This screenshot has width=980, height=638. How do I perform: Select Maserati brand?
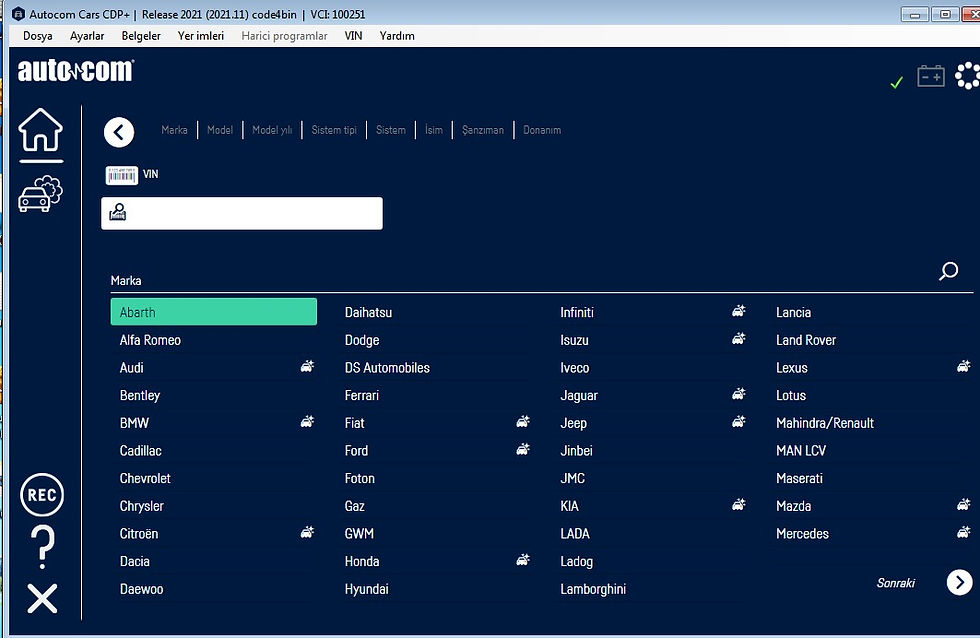pos(799,478)
